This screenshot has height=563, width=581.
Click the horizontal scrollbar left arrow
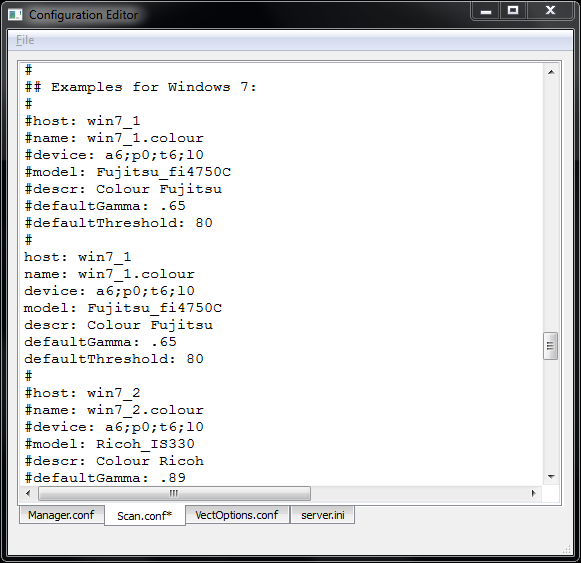click(28, 493)
